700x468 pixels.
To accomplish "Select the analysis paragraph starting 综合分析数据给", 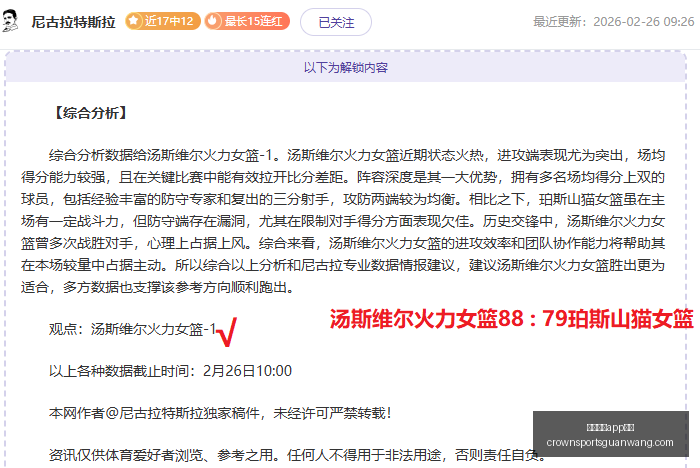I will coord(343,221).
